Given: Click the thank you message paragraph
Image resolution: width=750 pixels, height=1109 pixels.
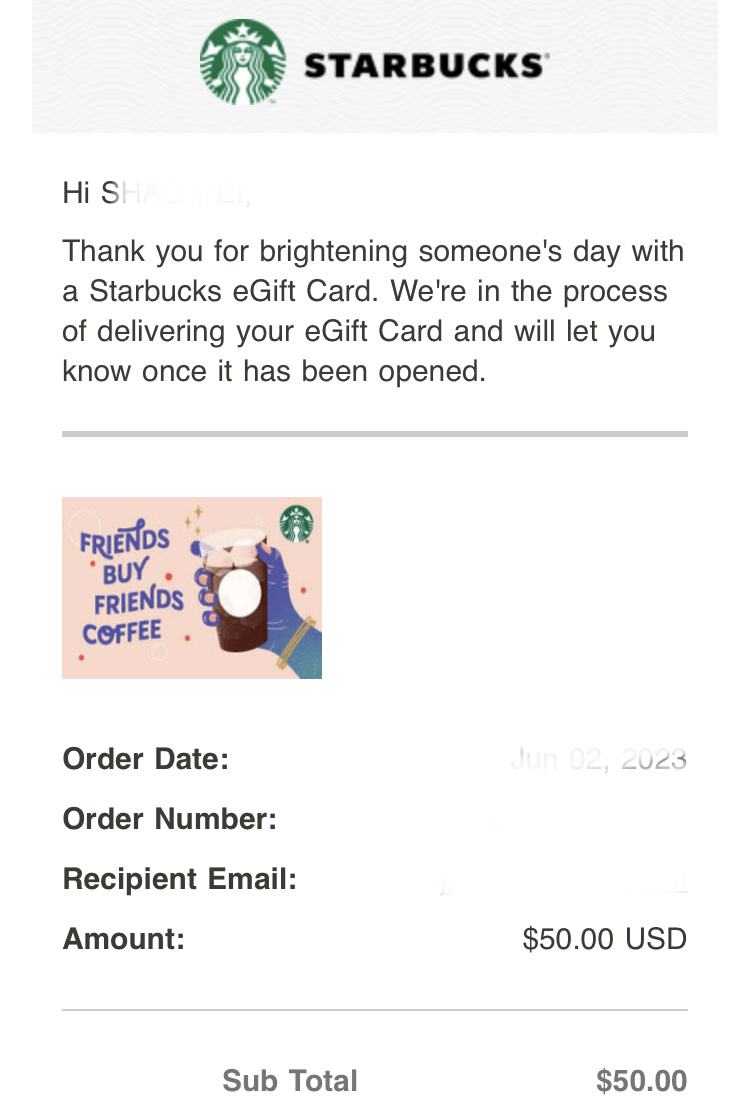Looking at the screenshot, I should pos(374,311).
